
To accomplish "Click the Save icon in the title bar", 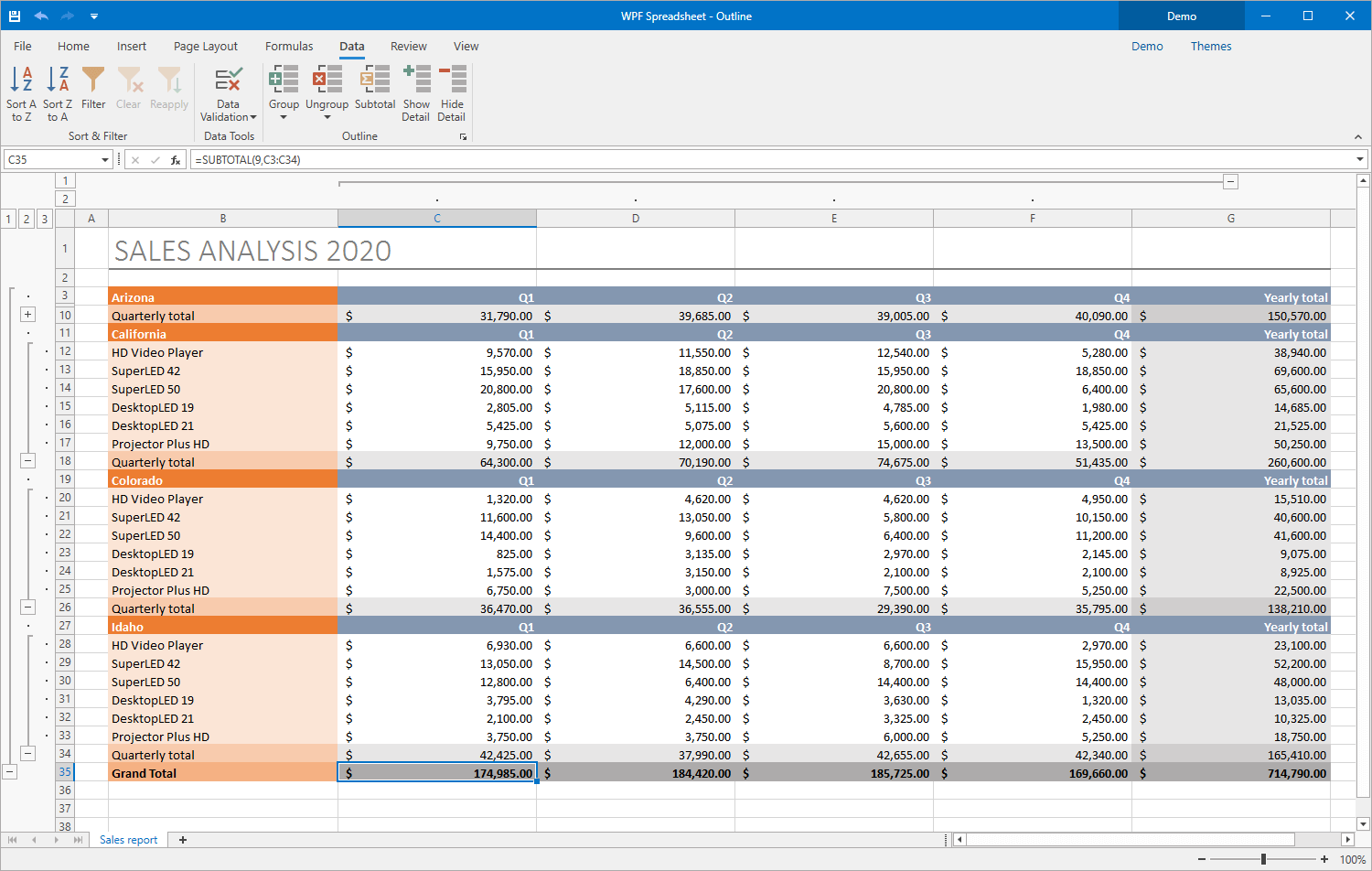I will point(15,16).
